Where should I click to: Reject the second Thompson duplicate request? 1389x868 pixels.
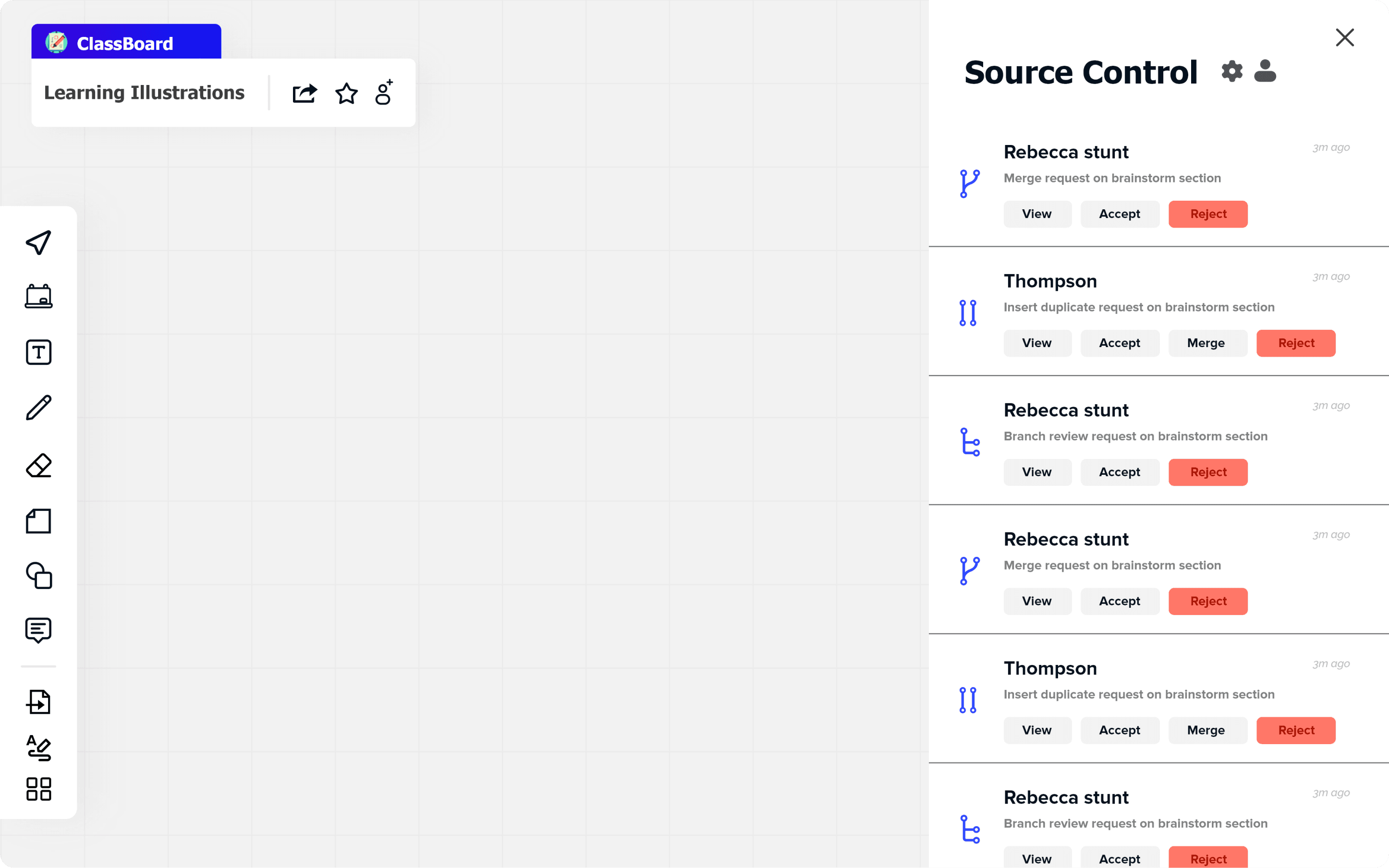point(1296,731)
